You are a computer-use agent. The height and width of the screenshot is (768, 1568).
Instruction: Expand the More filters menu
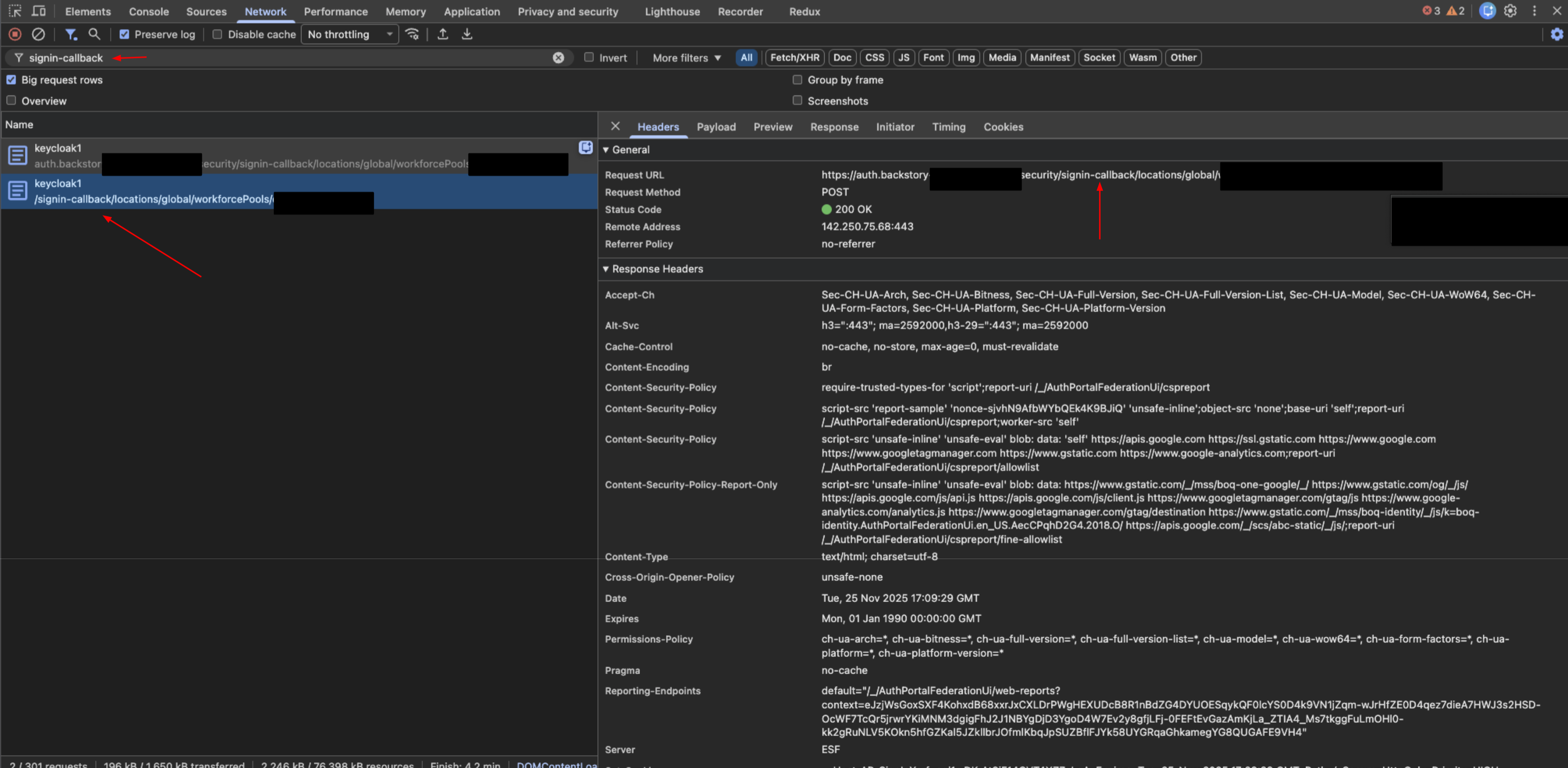pos(686,58)
